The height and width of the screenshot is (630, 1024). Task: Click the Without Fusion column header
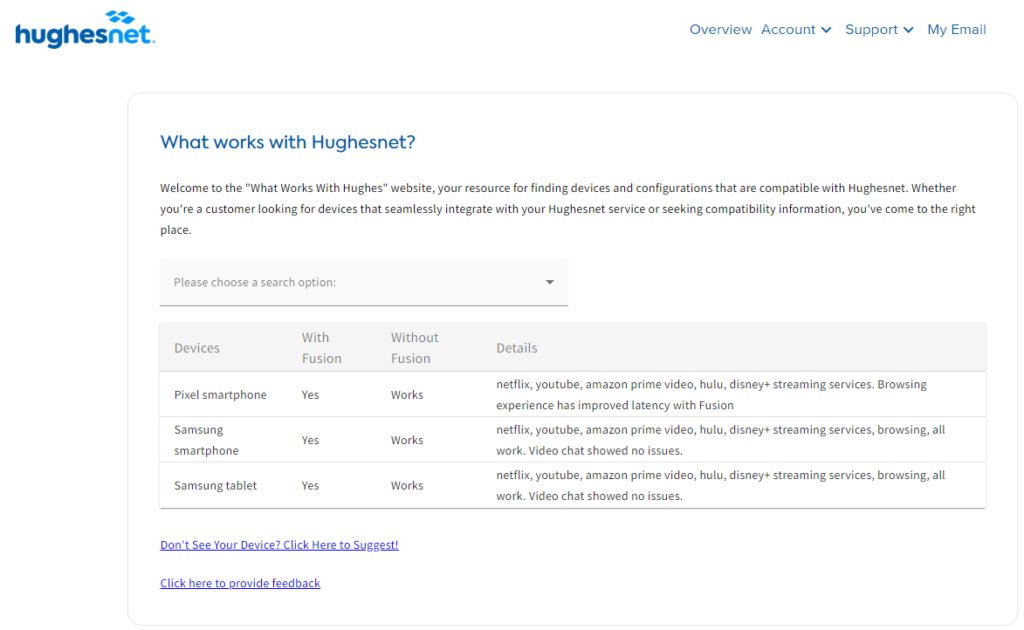(414, 348)
